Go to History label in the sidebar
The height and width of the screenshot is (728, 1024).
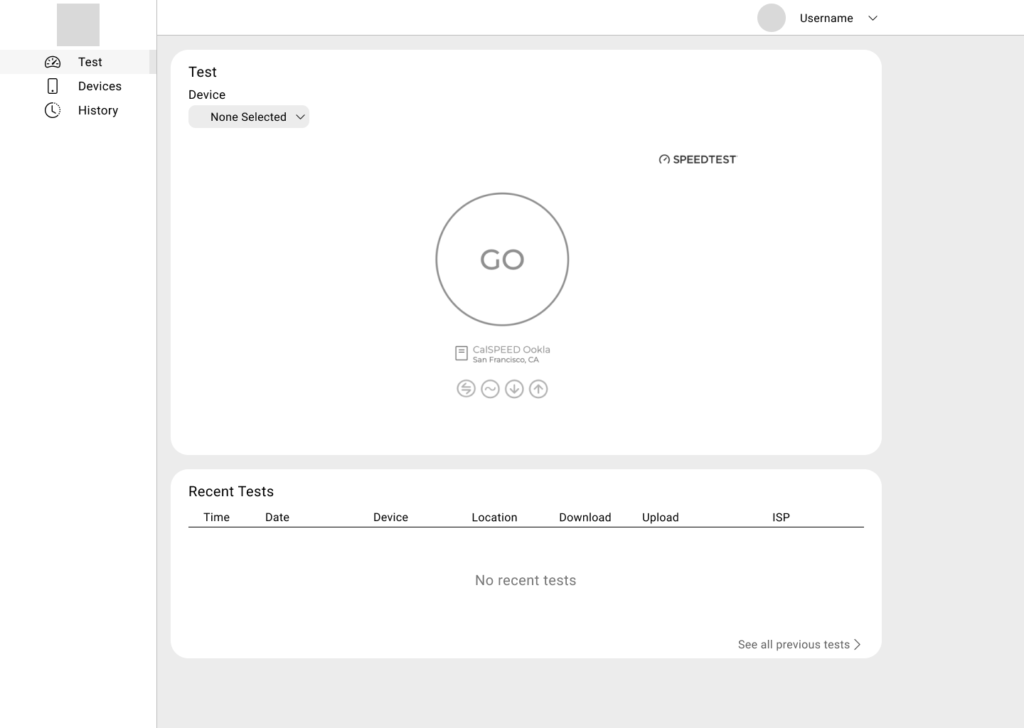tap(98, 110)
